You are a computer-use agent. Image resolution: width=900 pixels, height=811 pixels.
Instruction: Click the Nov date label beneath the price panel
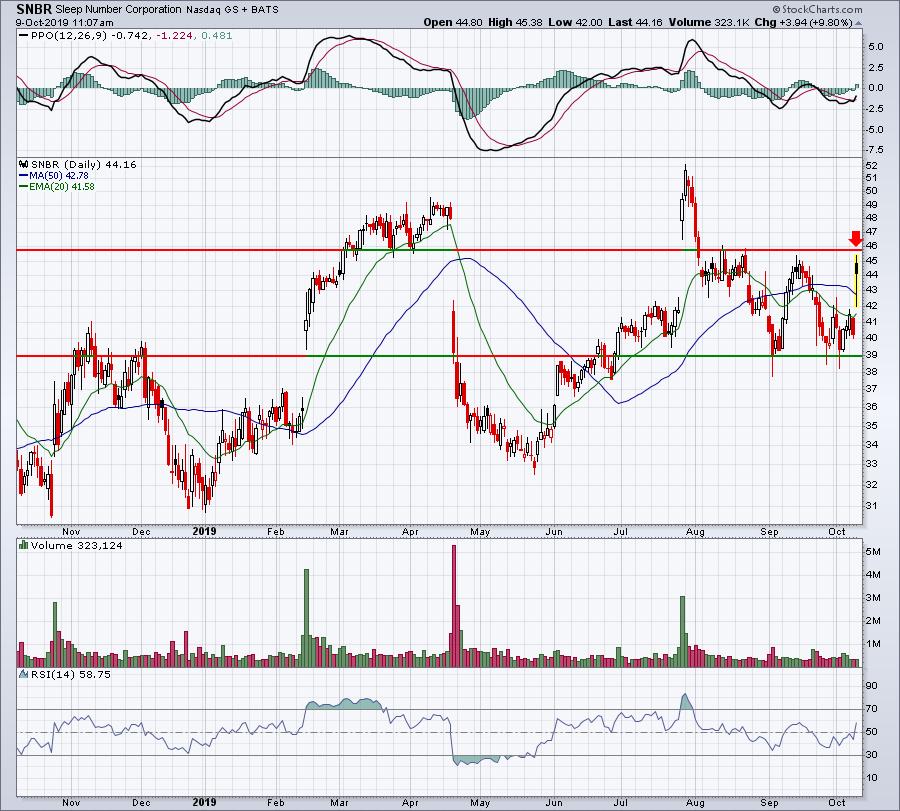(x=71, y=531)
